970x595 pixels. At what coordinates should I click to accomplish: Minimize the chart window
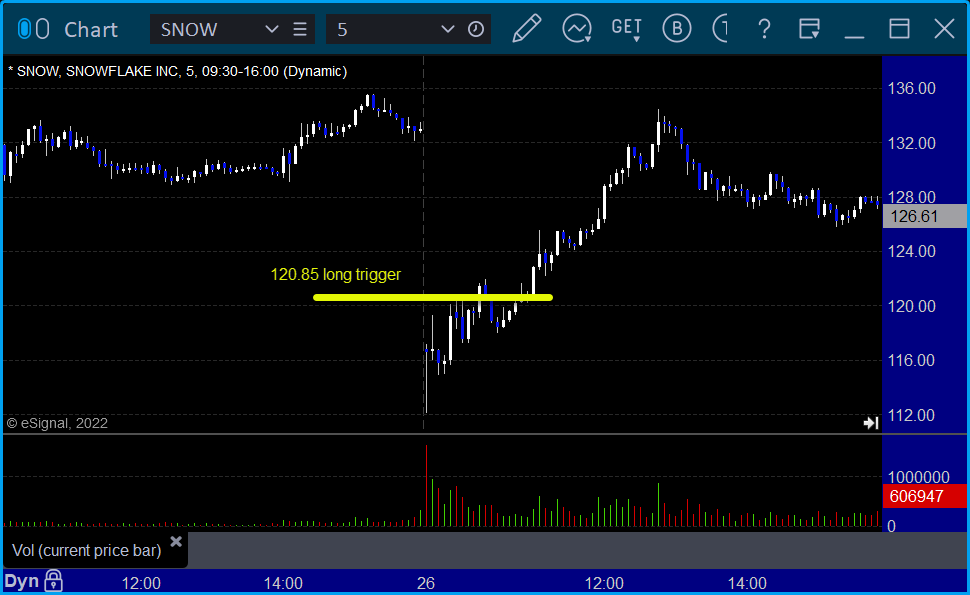(x=854, y=36)
